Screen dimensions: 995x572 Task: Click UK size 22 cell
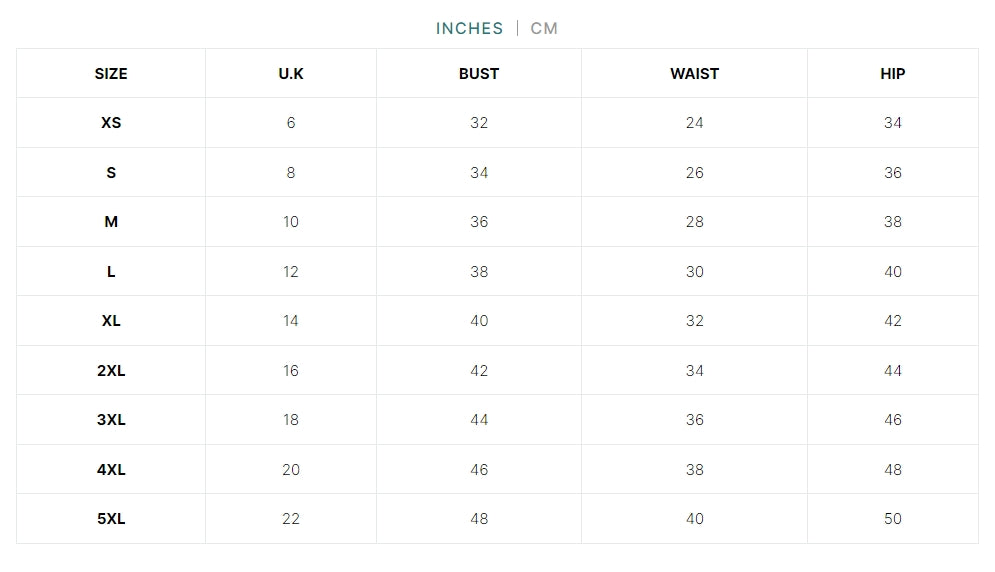coord(291,519)
